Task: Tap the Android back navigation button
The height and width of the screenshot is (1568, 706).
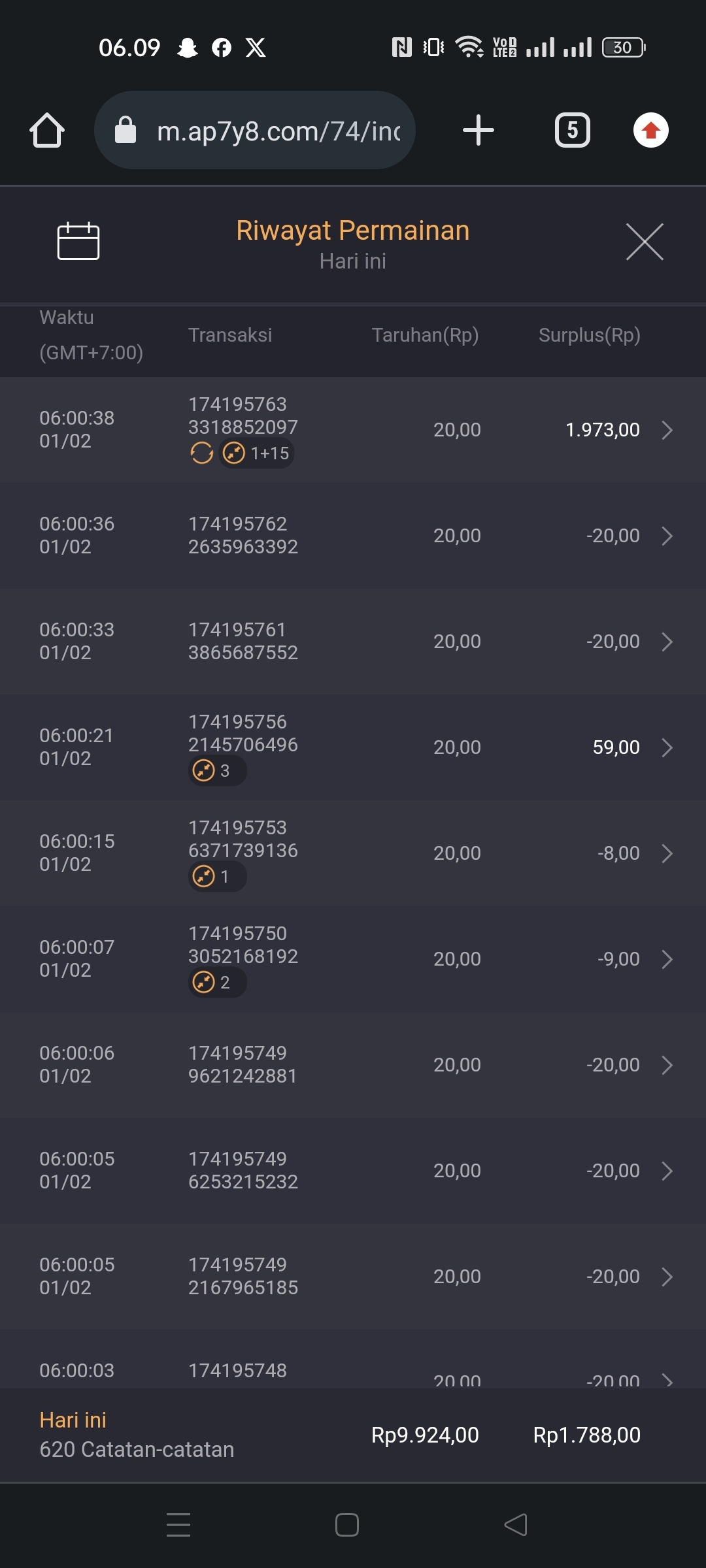Action: [x=516, y=1525]
